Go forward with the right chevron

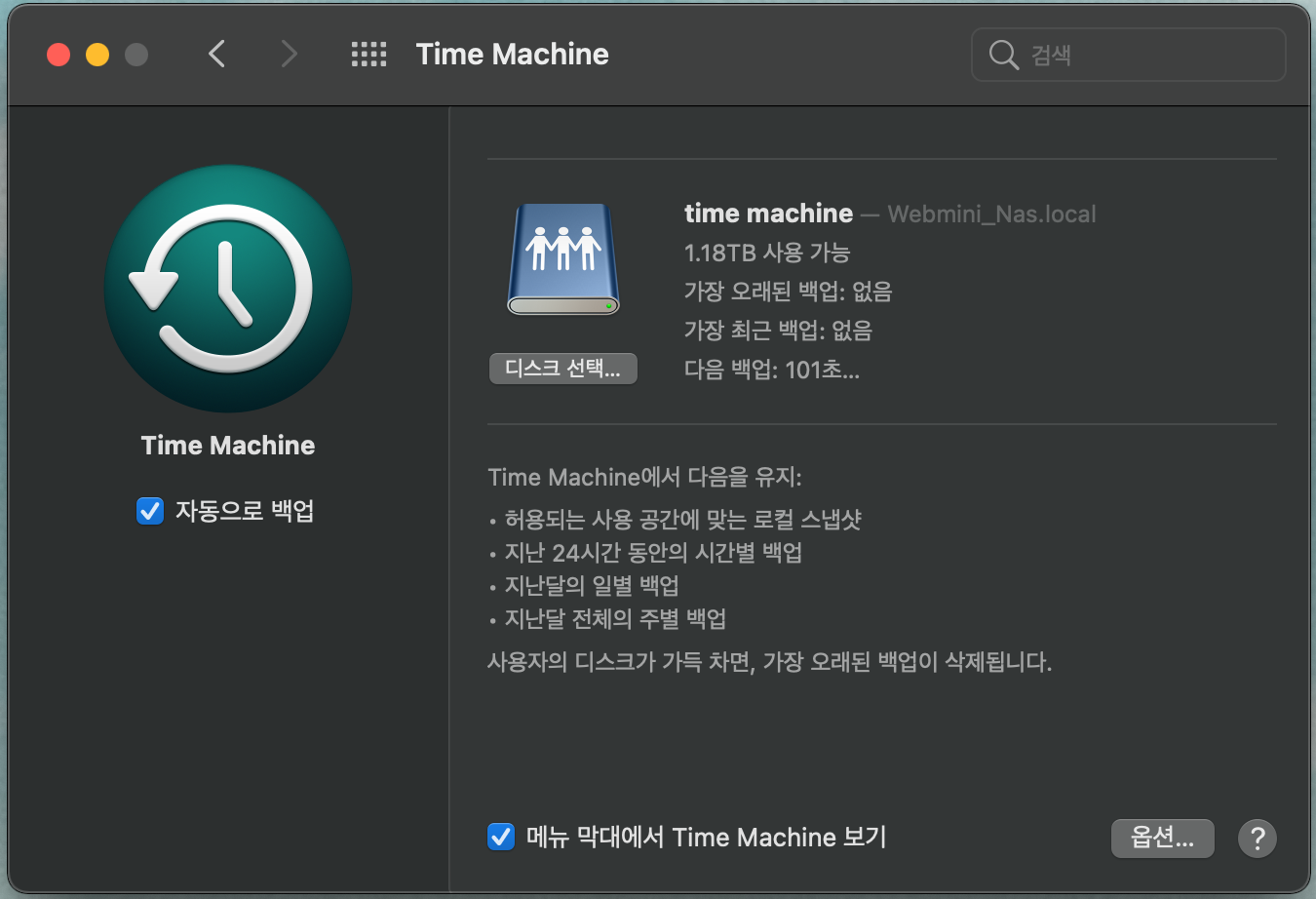pos(289,54)
